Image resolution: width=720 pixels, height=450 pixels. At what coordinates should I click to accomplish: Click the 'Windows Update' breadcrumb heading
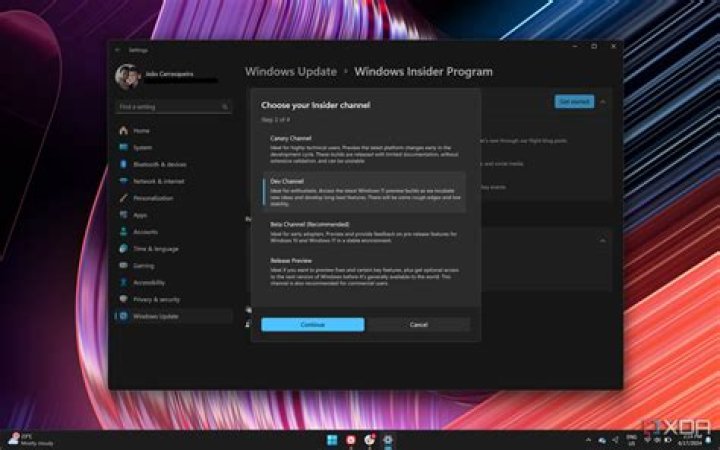291,72
